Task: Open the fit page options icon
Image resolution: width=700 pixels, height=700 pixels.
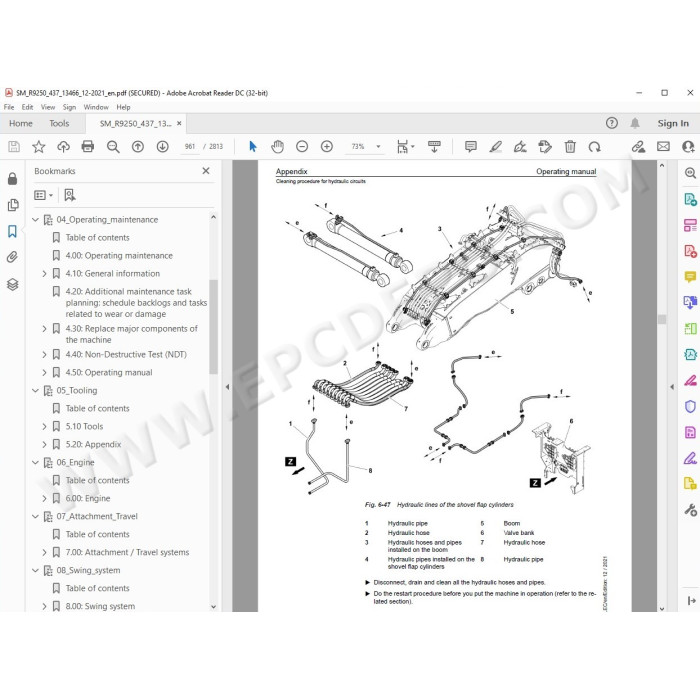Action: (405, 146)
